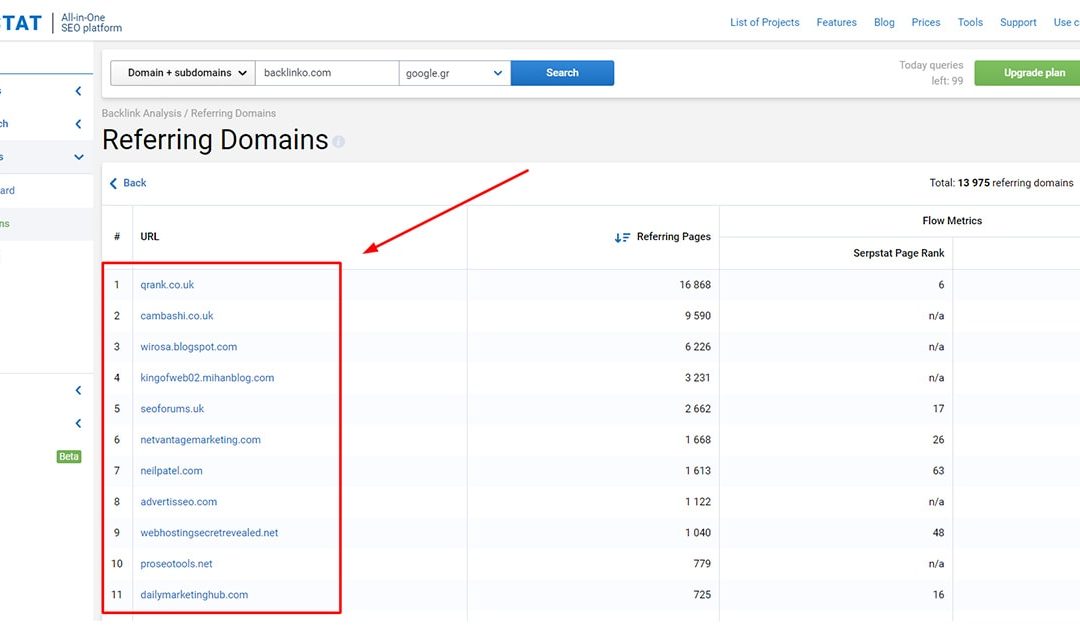Click the Beta badge in the sidebar
1080x626 pixels.
69,457
